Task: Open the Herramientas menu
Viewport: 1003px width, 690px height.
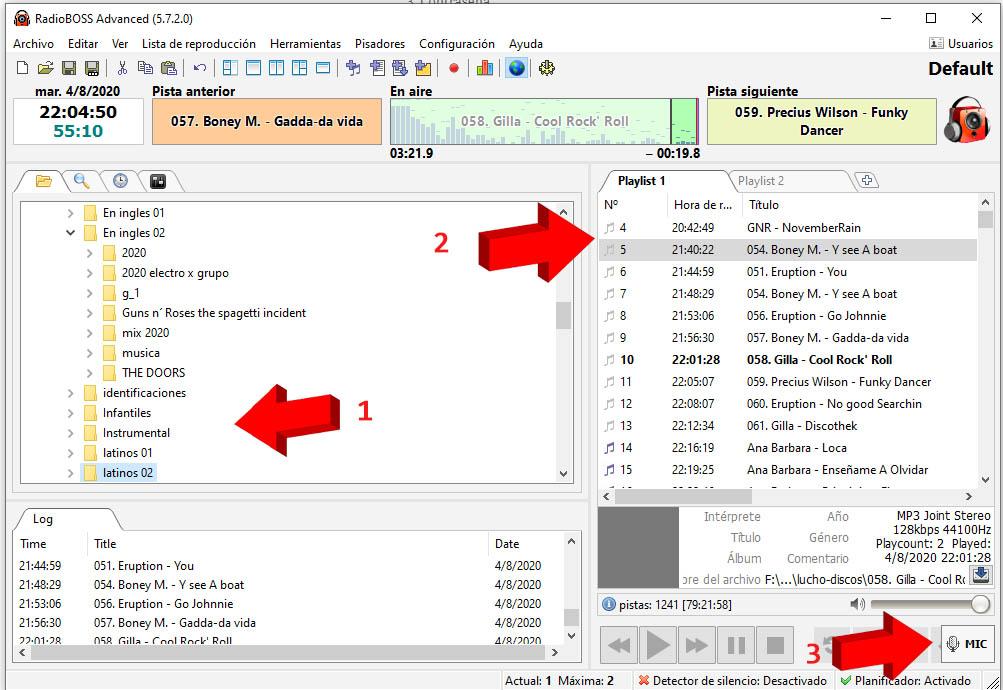Action: tap(305, 44)
